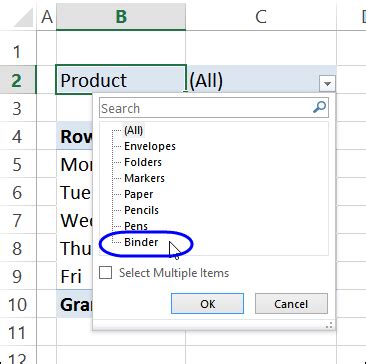Select row 4 header
The width and height of the screenshot is (366, 364).
pos(17,136)
